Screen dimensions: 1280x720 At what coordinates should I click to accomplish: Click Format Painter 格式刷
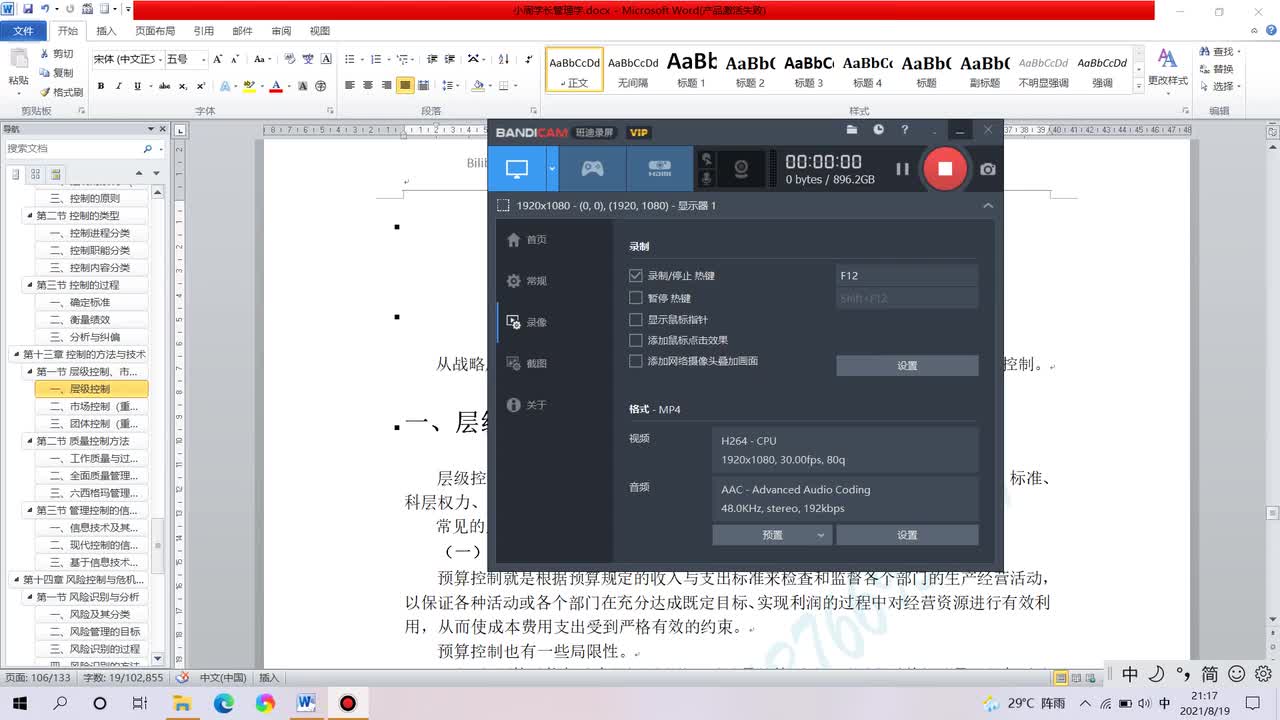pos(61,92)
